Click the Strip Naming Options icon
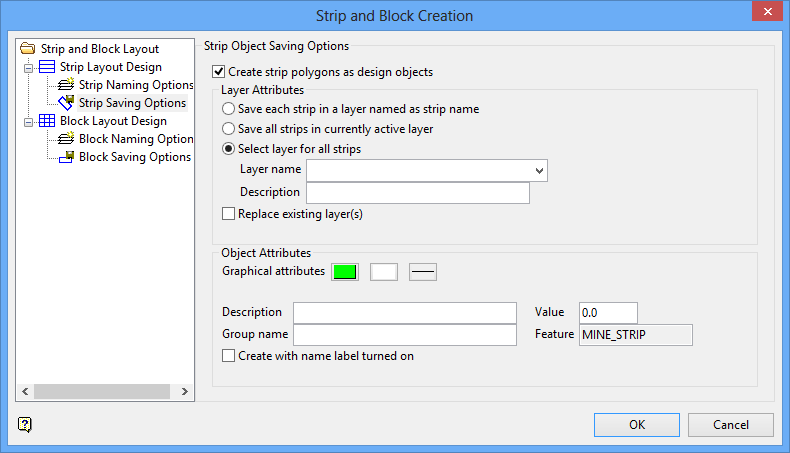 point(67,85)
